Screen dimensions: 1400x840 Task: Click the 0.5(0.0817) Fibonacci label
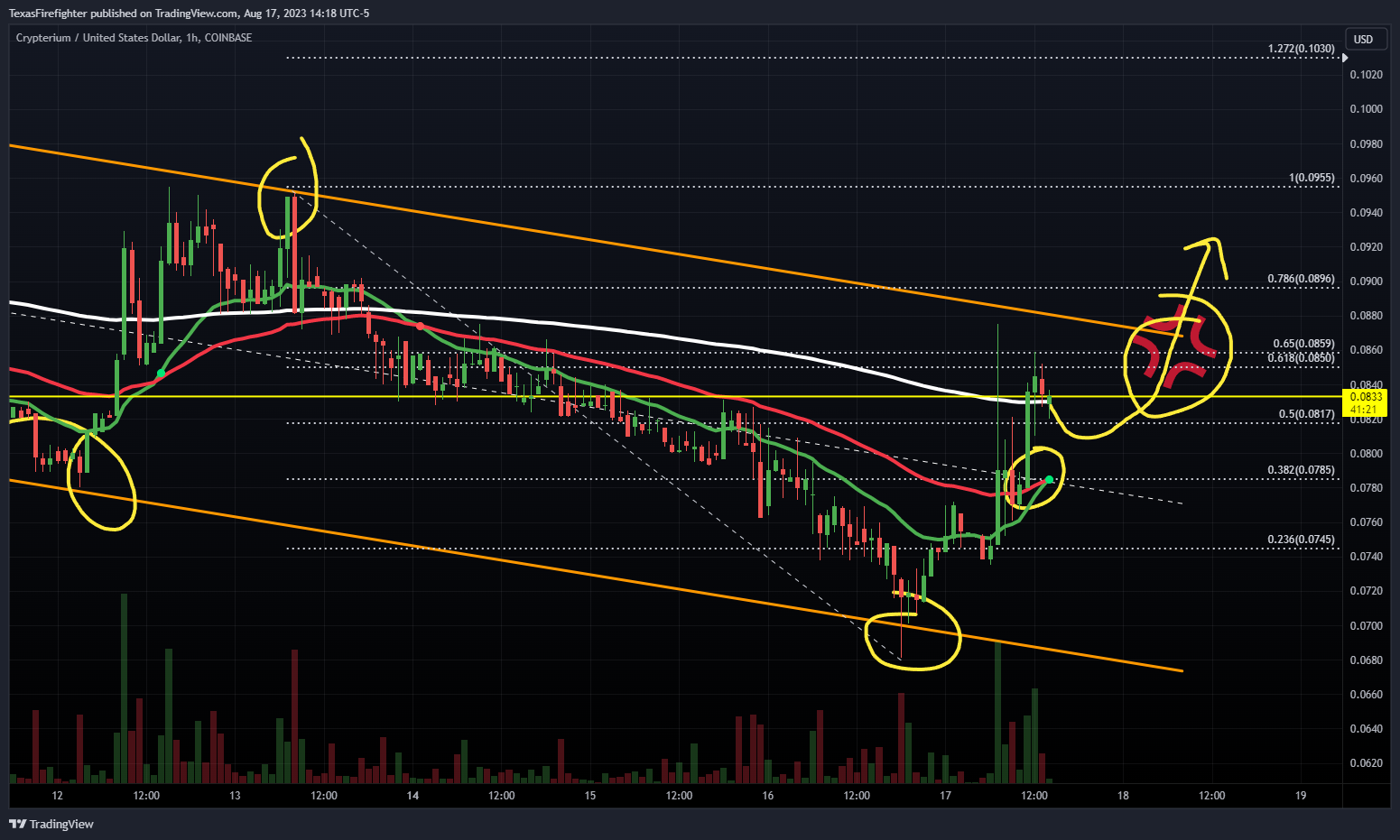coord(1306,414)
